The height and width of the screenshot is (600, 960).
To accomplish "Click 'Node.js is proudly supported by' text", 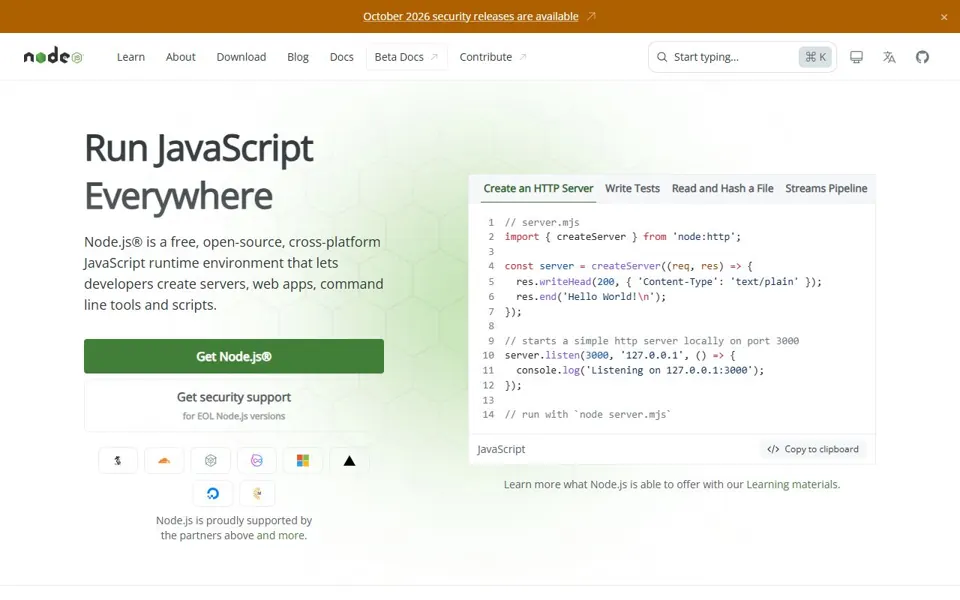I will 234,520.
